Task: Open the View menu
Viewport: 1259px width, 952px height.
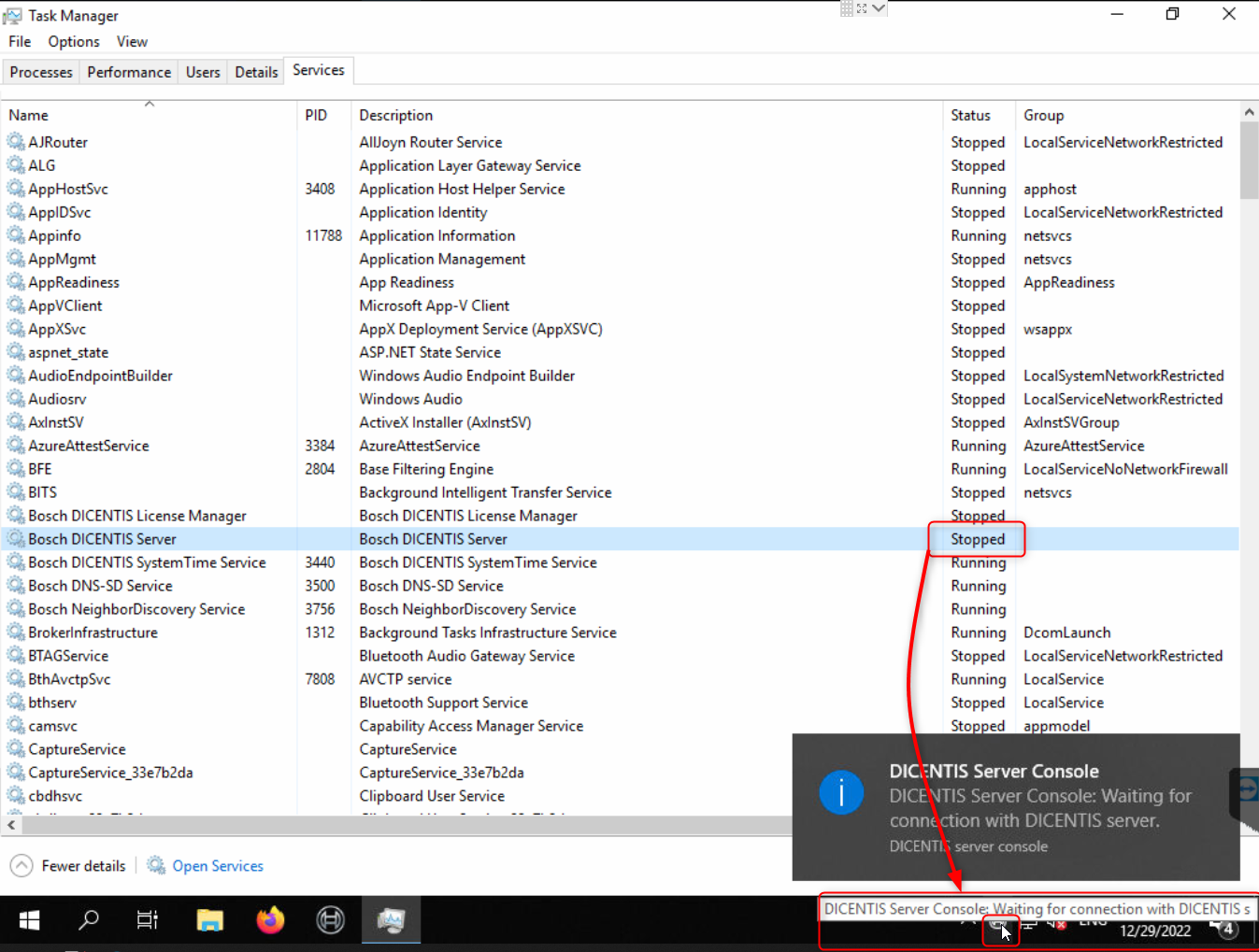Action: 132,42
